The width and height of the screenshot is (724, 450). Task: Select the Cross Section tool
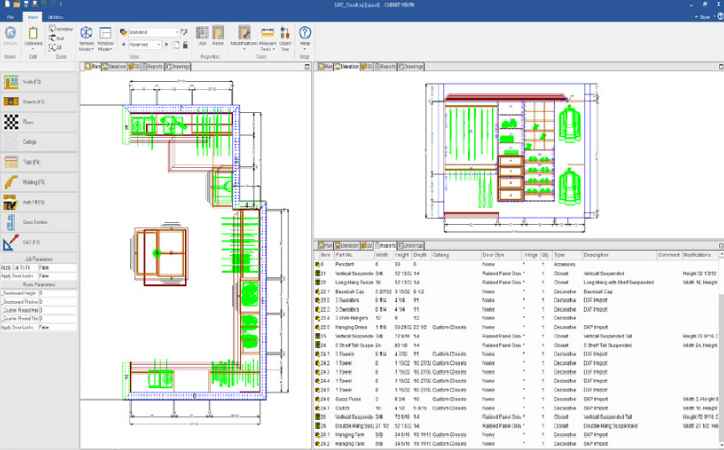(x=30, y=222)
